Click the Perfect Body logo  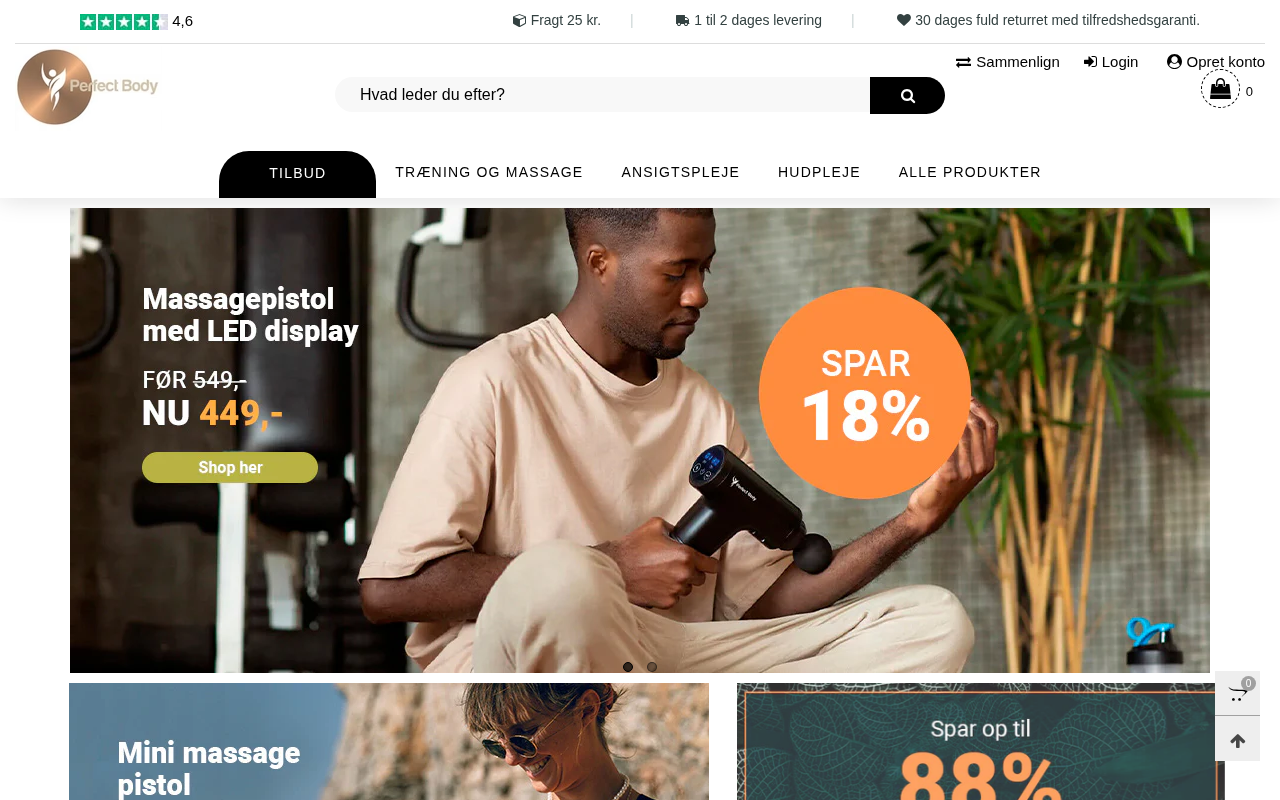click(x=88, y=87)
